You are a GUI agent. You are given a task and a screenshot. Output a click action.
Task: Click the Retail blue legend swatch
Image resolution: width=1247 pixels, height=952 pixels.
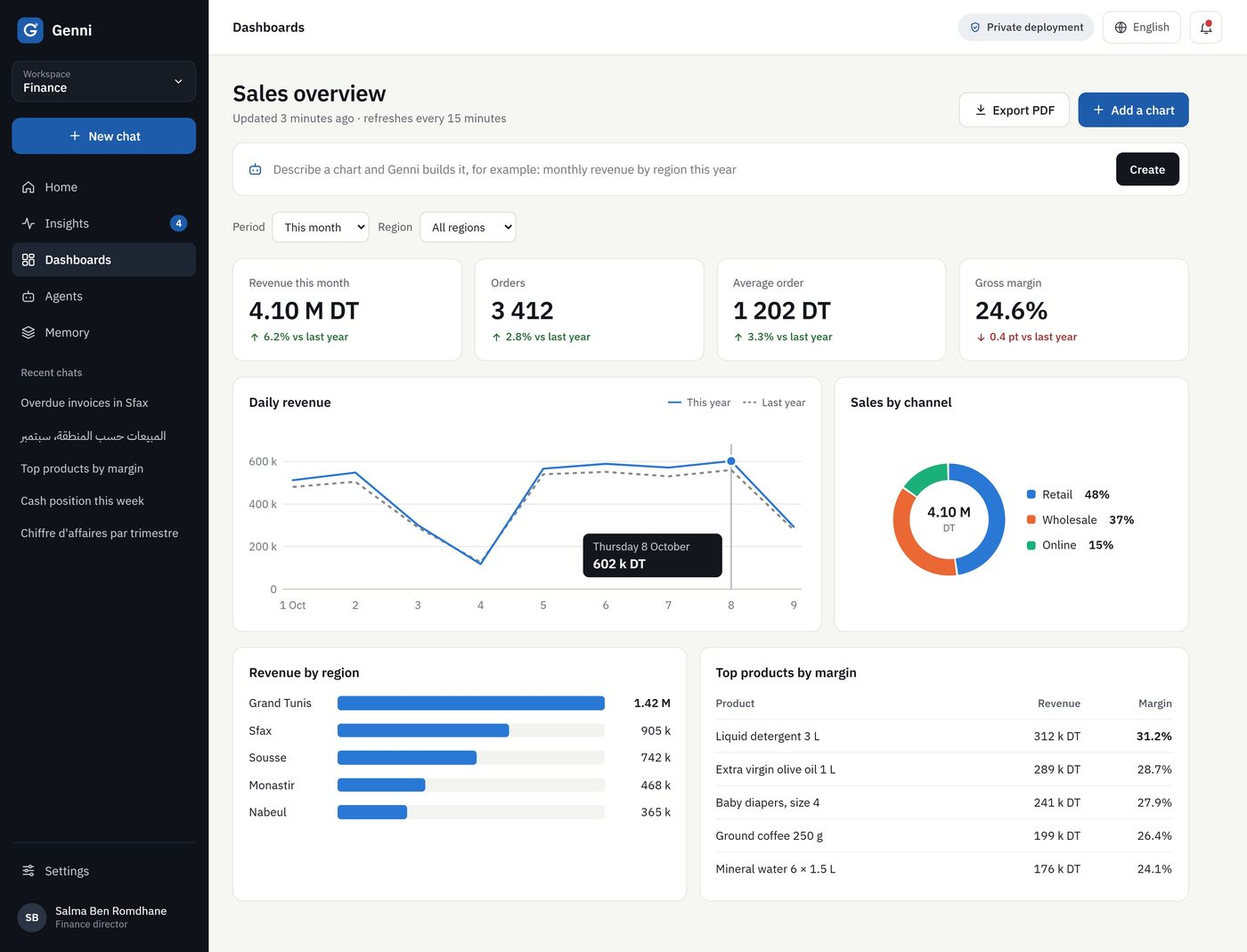tap(1031, 494)
